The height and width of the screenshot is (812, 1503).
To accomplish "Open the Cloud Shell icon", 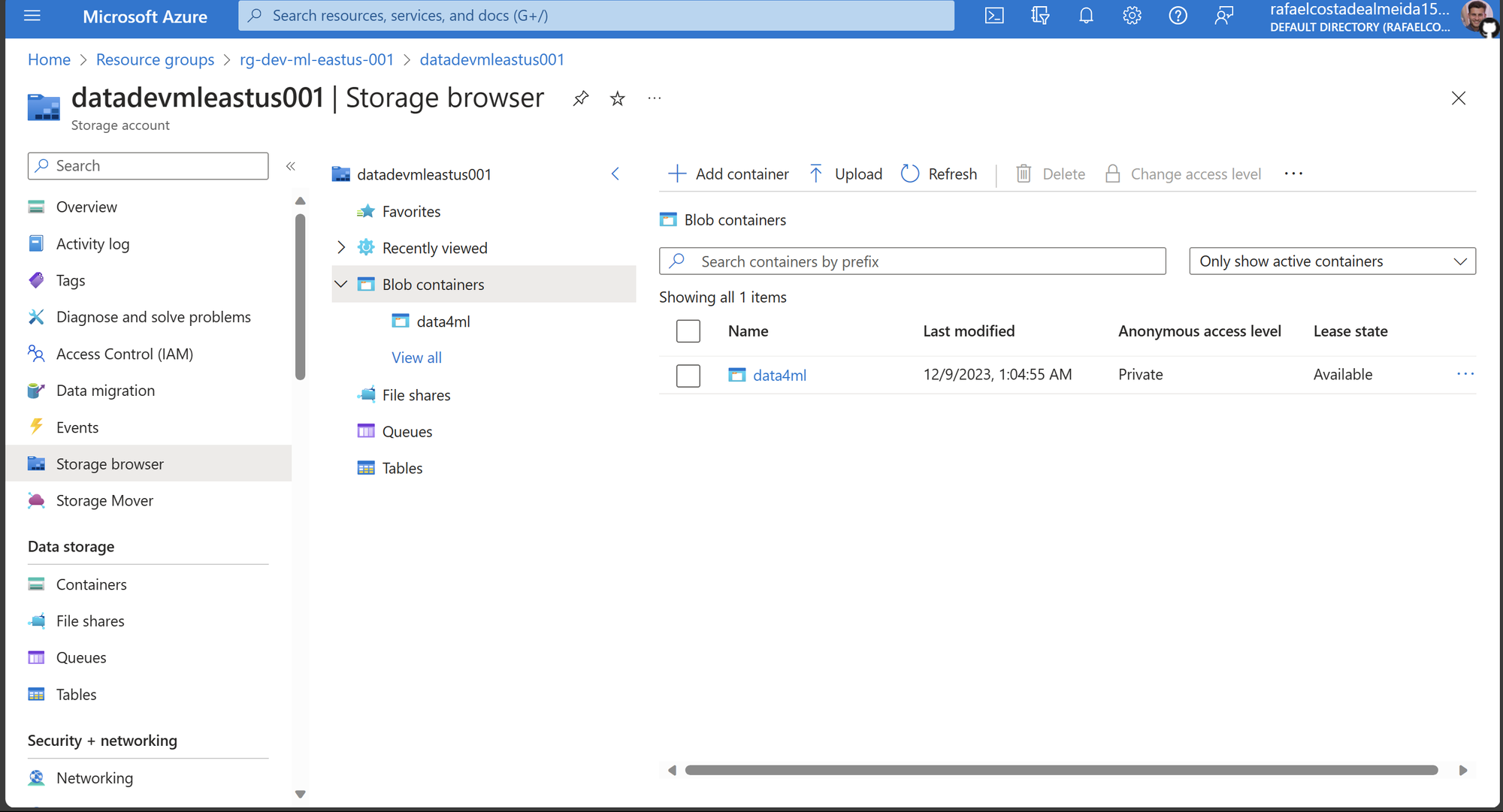I will coord(994,16).
